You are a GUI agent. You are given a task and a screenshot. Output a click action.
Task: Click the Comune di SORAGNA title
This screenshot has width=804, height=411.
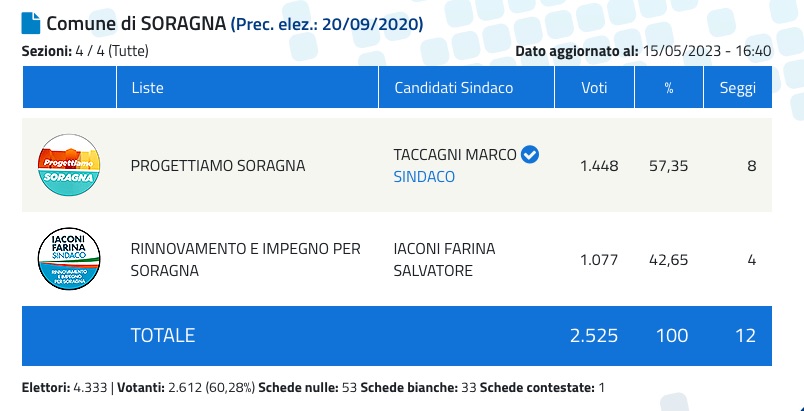(x=136, y=24)
